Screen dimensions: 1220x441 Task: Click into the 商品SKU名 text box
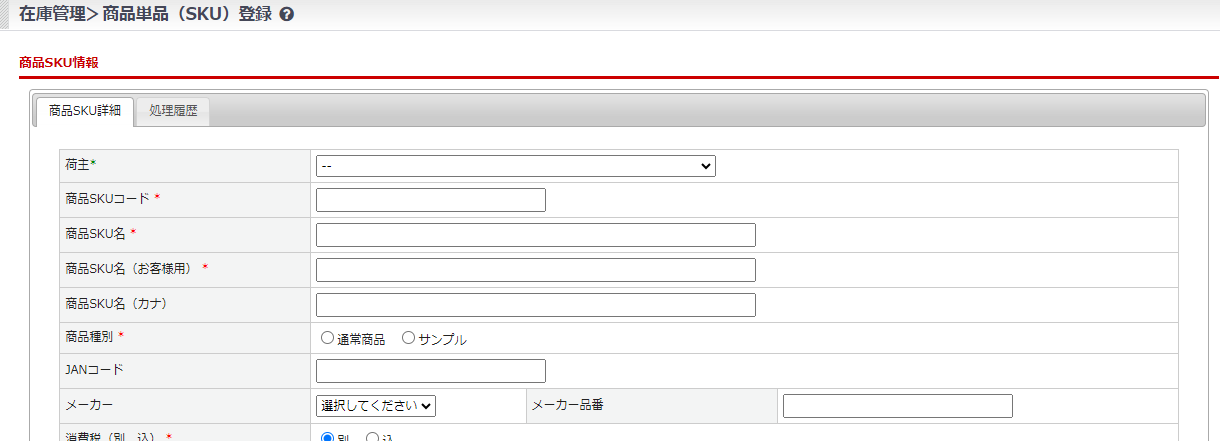pos(535,235)
